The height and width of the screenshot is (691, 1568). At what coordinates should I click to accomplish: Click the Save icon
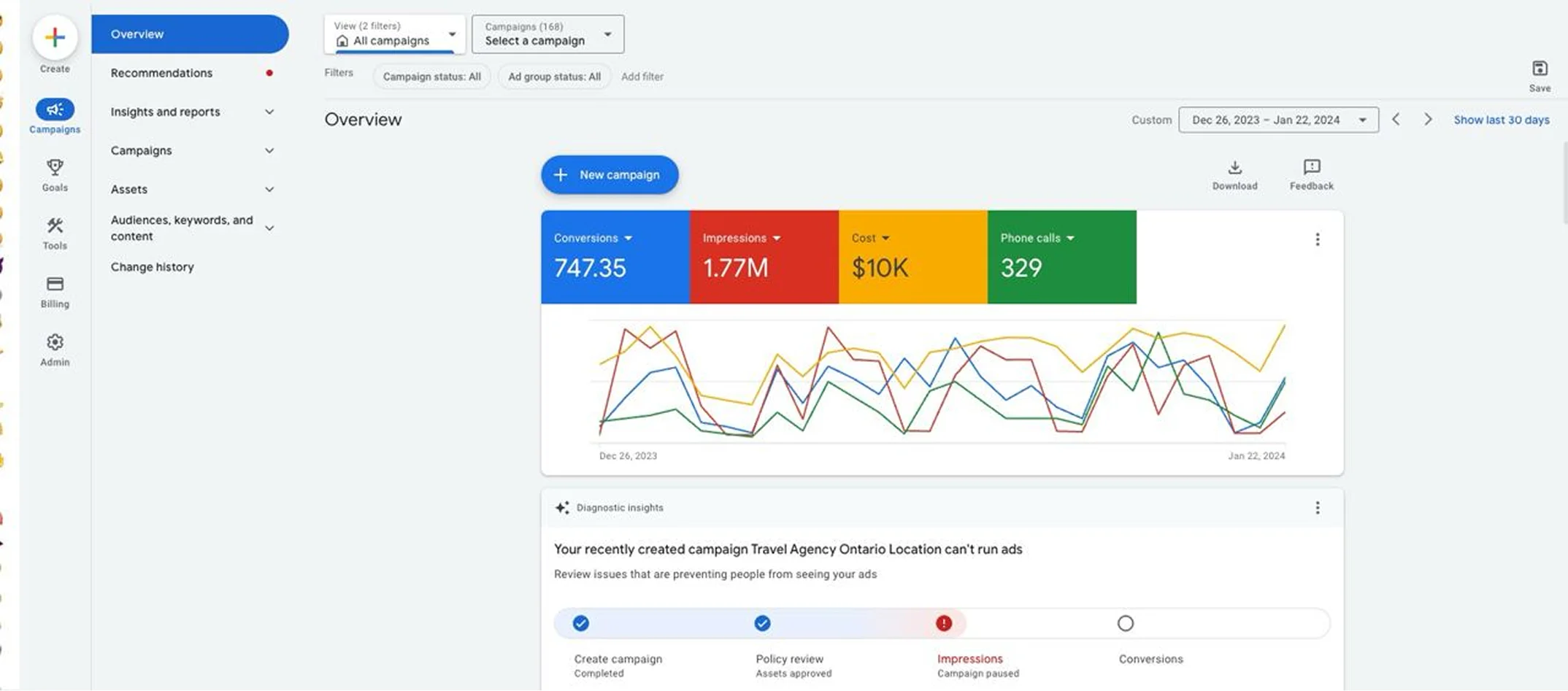tap(1540, 69)
